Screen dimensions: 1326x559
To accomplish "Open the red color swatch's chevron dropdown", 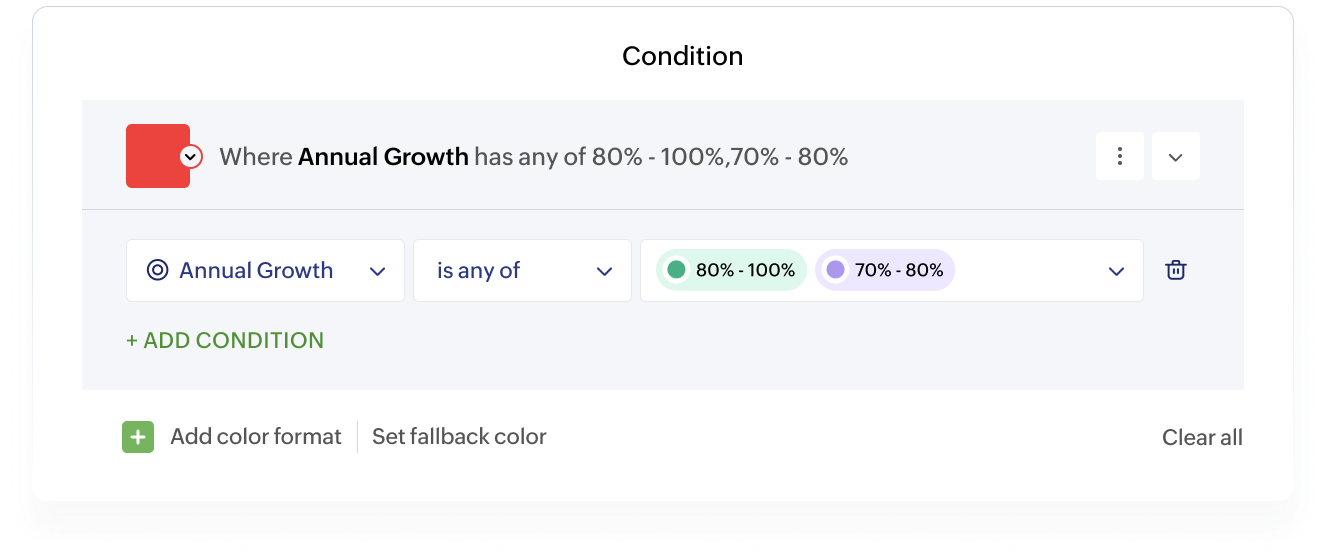I will 191,157.
